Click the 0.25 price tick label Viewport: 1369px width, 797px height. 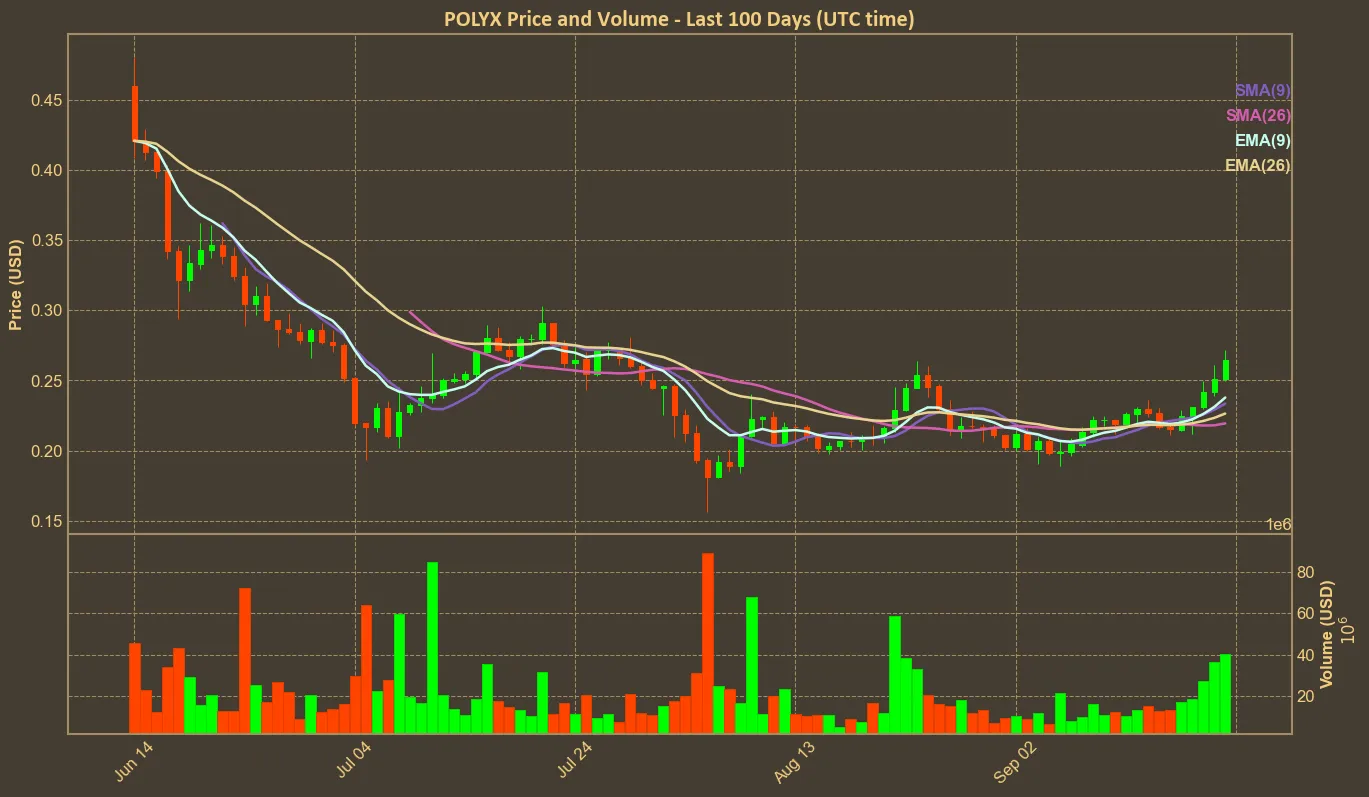(x=45, y=381)
